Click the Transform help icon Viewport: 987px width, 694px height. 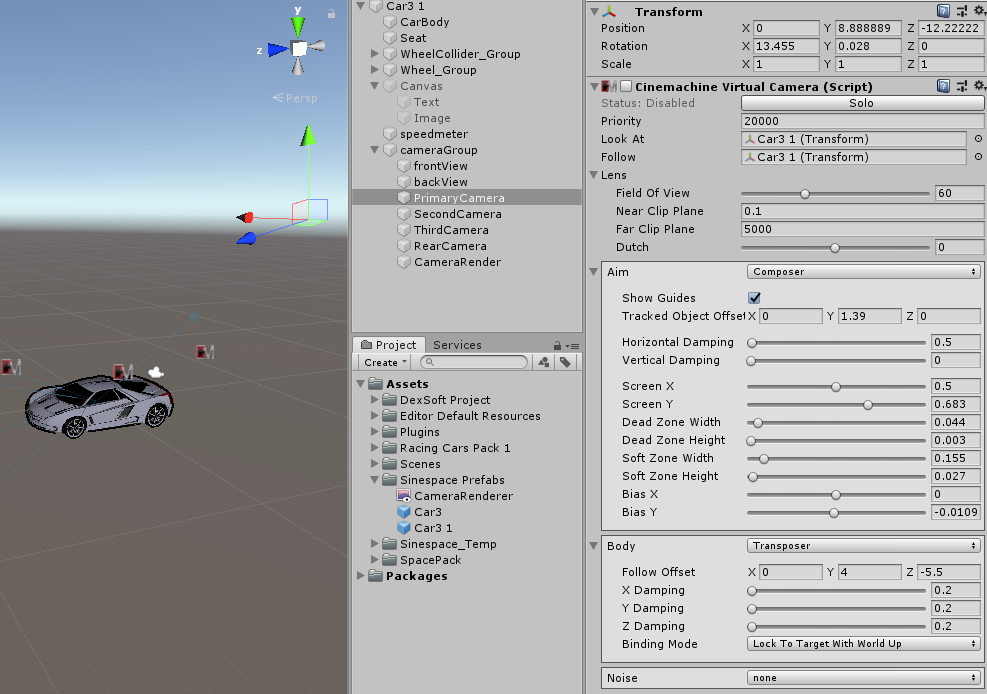click(943, 11)
